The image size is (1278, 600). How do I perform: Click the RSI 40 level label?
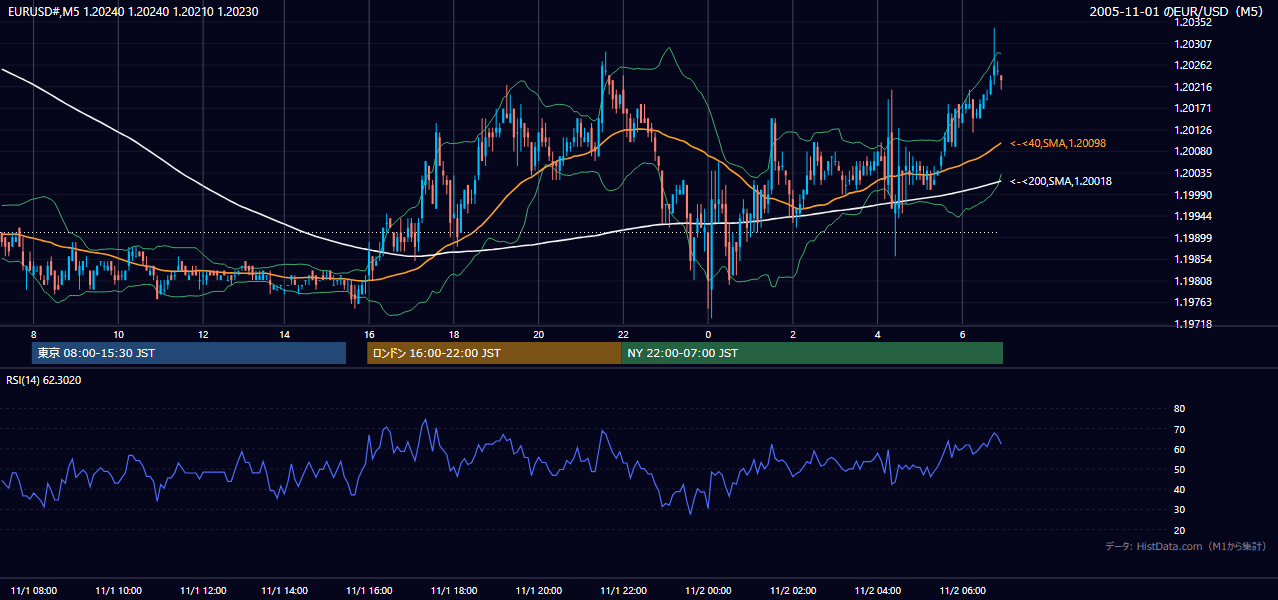click(1179, 489)
